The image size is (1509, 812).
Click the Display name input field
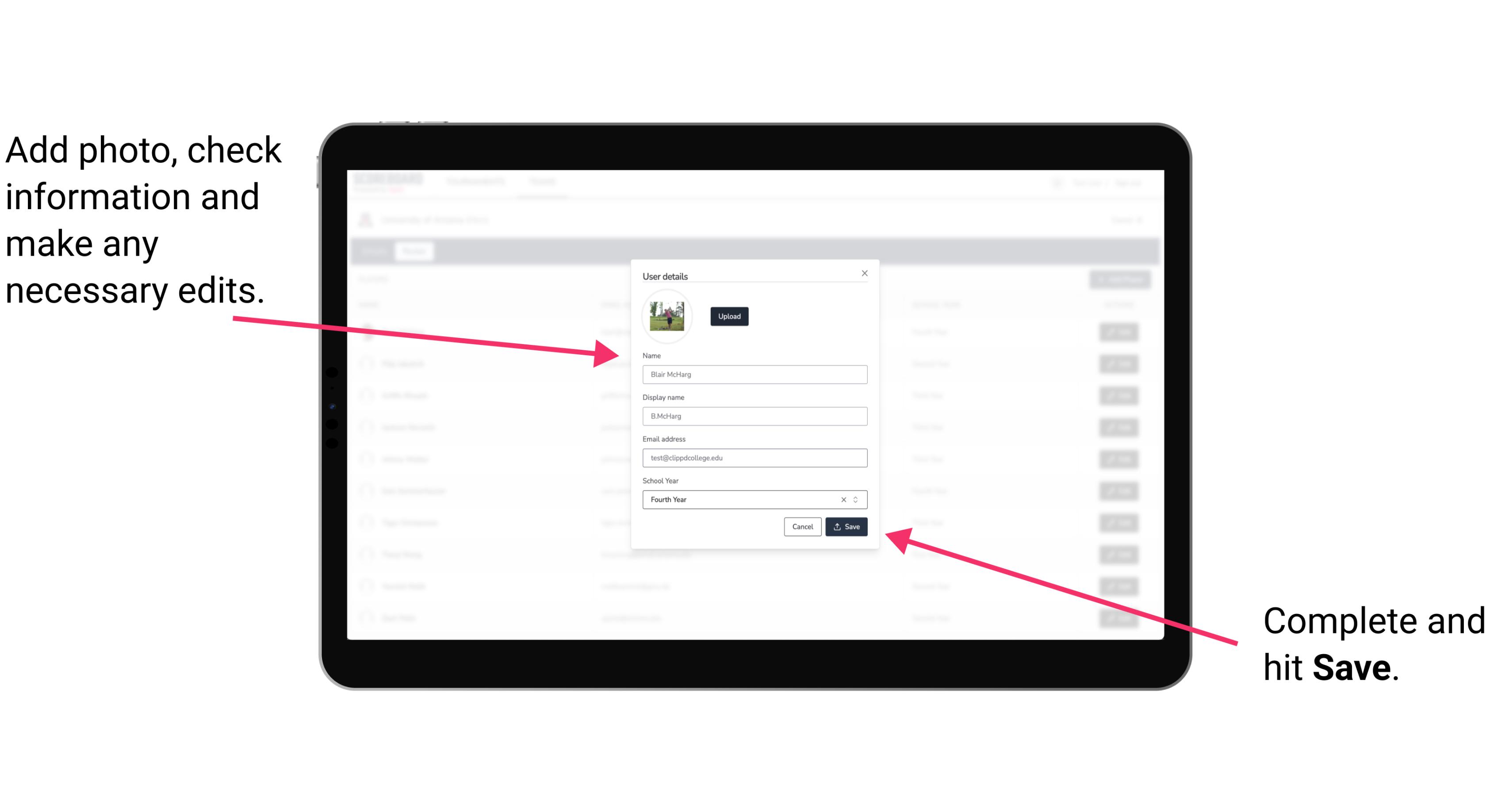click(x=754, y=416)
